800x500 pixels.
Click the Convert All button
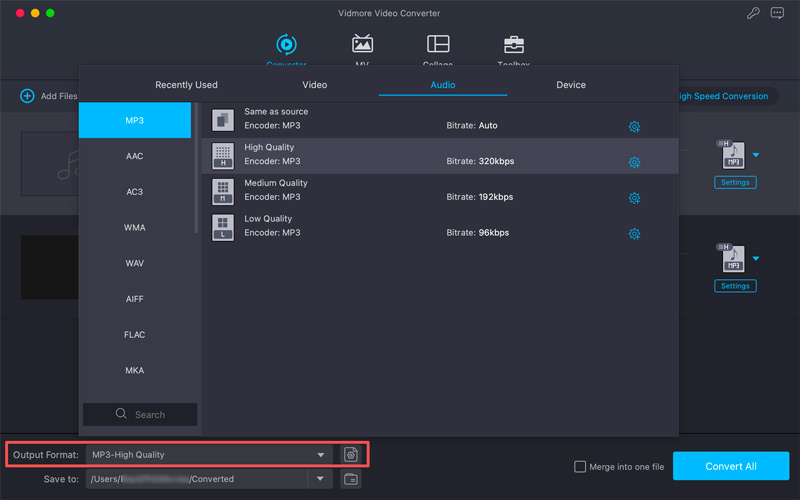pos(731,466)
